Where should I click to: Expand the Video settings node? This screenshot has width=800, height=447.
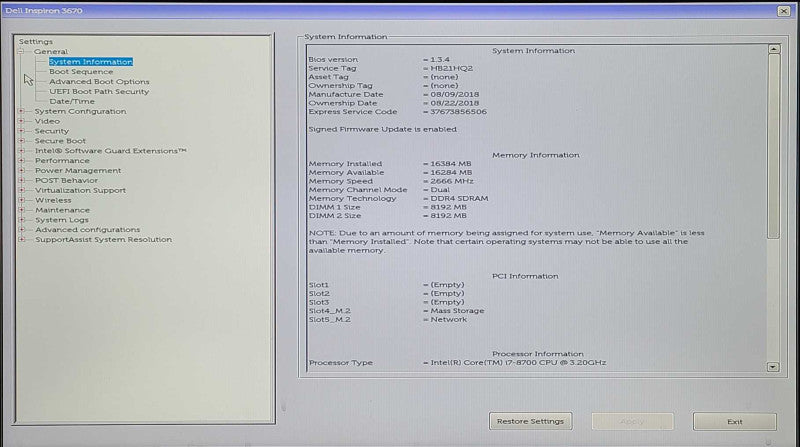pos(21,121)
